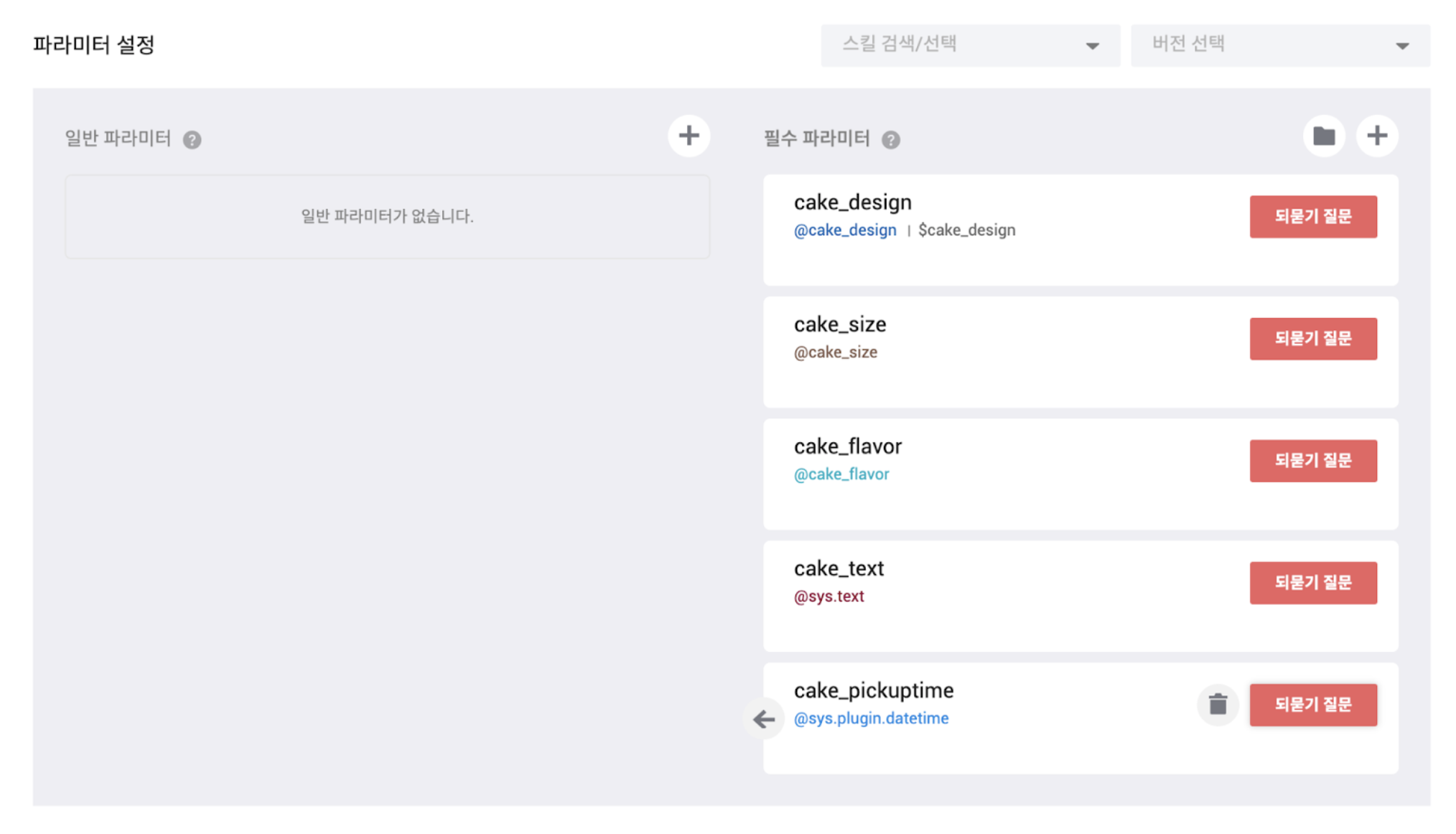
Task: Click 되묻기 질문 for cake_flavor
Action: pyautogui.click(x=1312, y=460)
